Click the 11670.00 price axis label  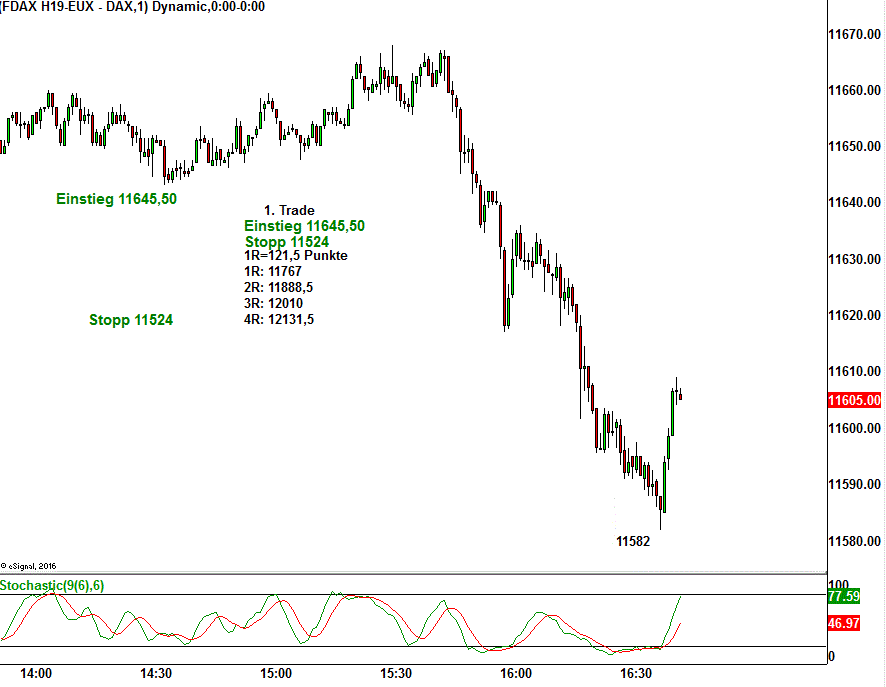854,35
